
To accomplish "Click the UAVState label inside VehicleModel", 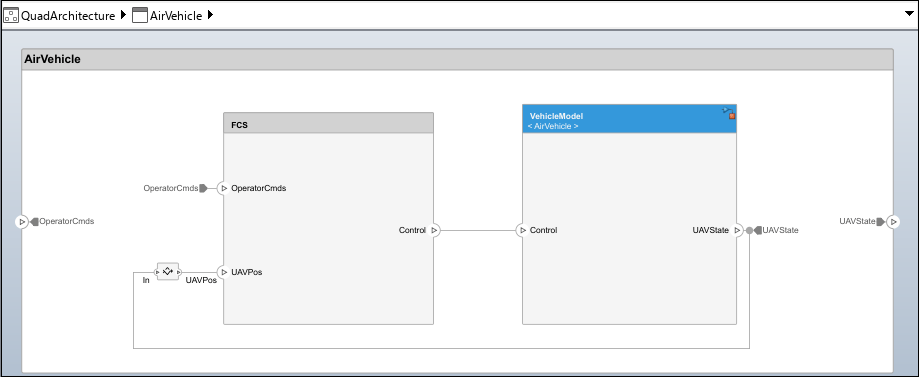I will tap(711, 230).
